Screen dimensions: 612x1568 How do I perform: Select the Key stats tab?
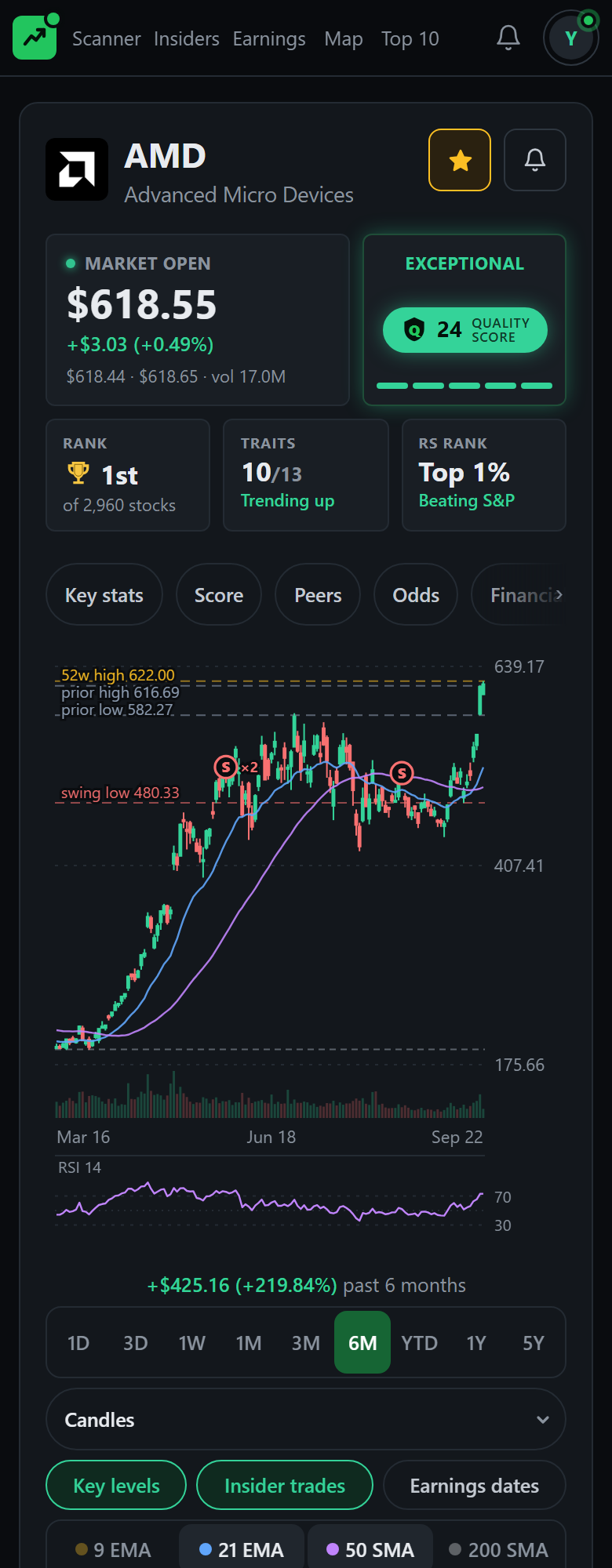click(x=104, y=595)
